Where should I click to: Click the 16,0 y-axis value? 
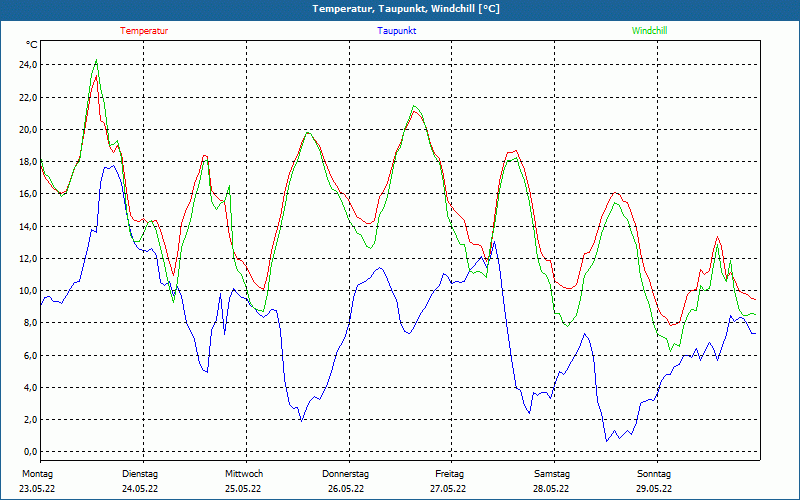(x=28, y=194)
